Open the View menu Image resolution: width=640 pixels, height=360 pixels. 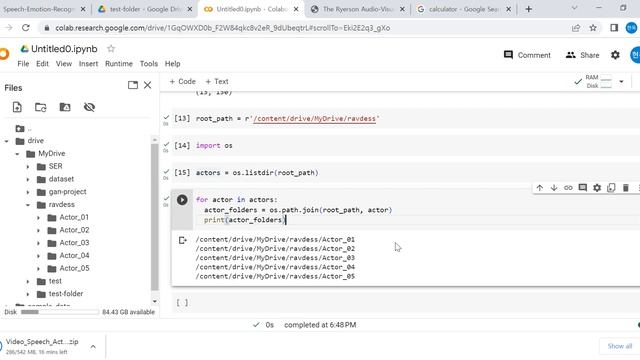click(64, 64)
